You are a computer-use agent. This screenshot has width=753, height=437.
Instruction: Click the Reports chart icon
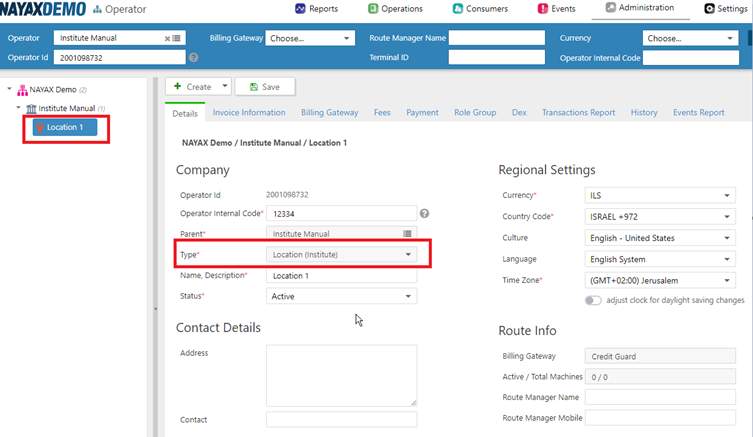point(300,9)
